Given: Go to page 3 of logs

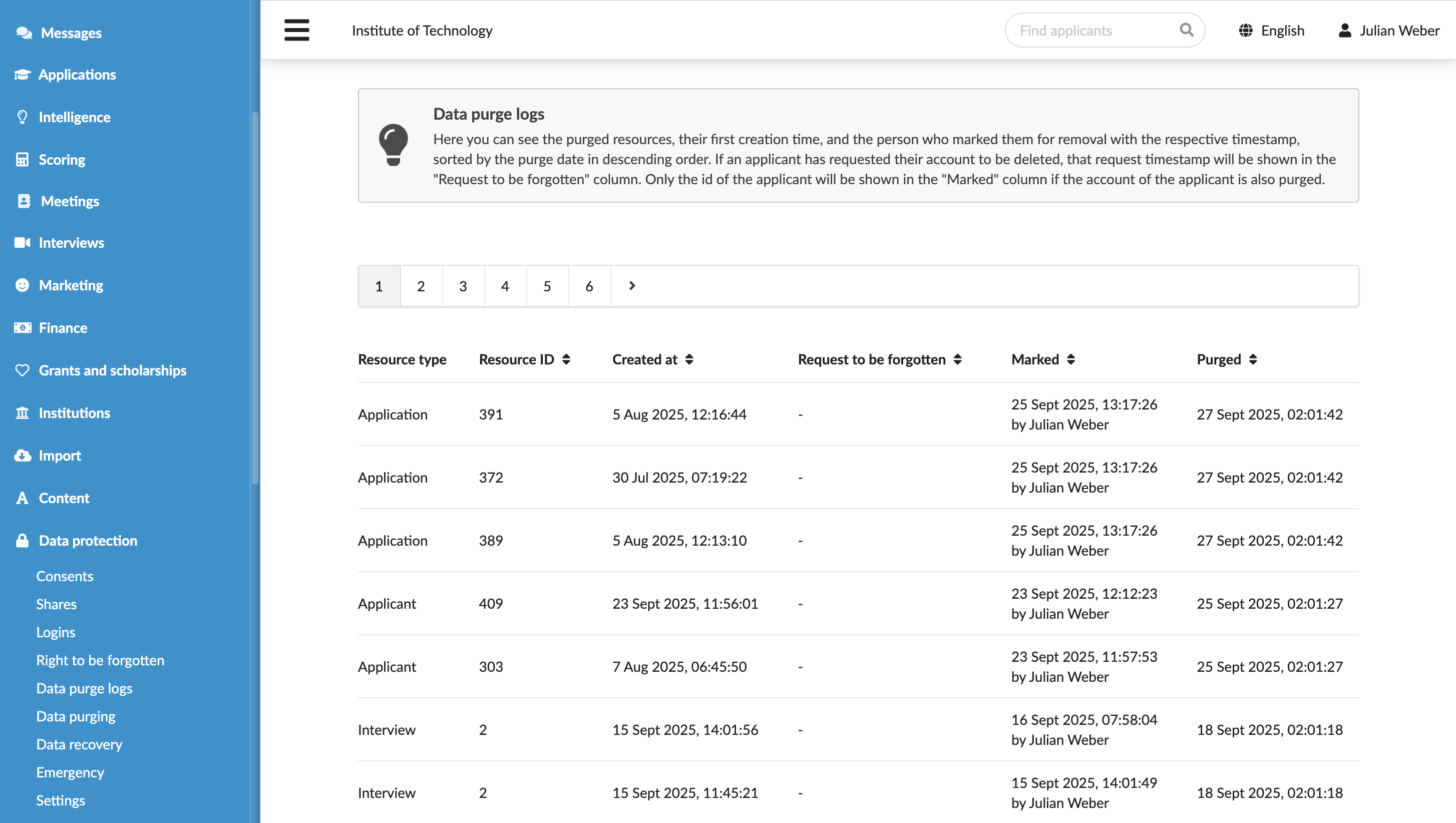Looking at the screenshot, I should (x=463, y=286).
